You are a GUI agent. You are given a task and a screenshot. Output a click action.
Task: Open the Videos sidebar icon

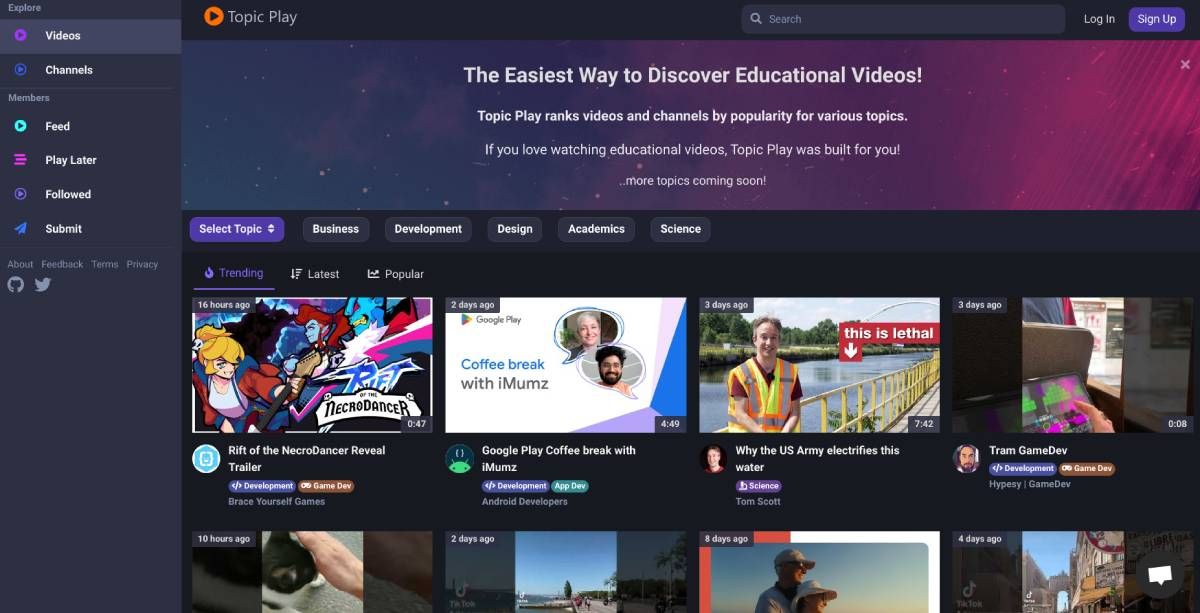(20, 36)
